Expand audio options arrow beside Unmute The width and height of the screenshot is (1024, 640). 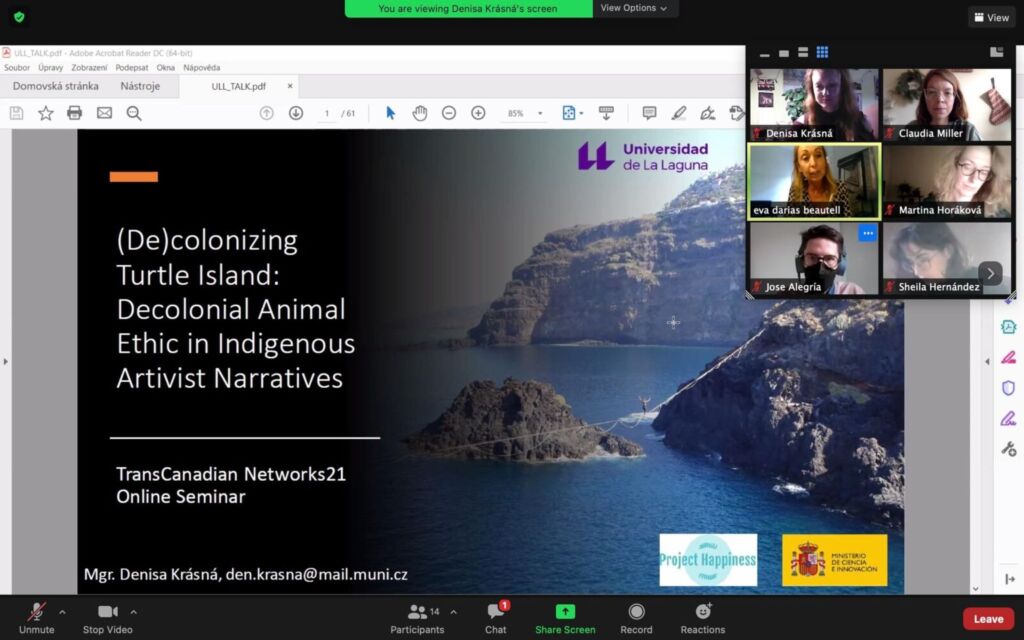point(62,612)
